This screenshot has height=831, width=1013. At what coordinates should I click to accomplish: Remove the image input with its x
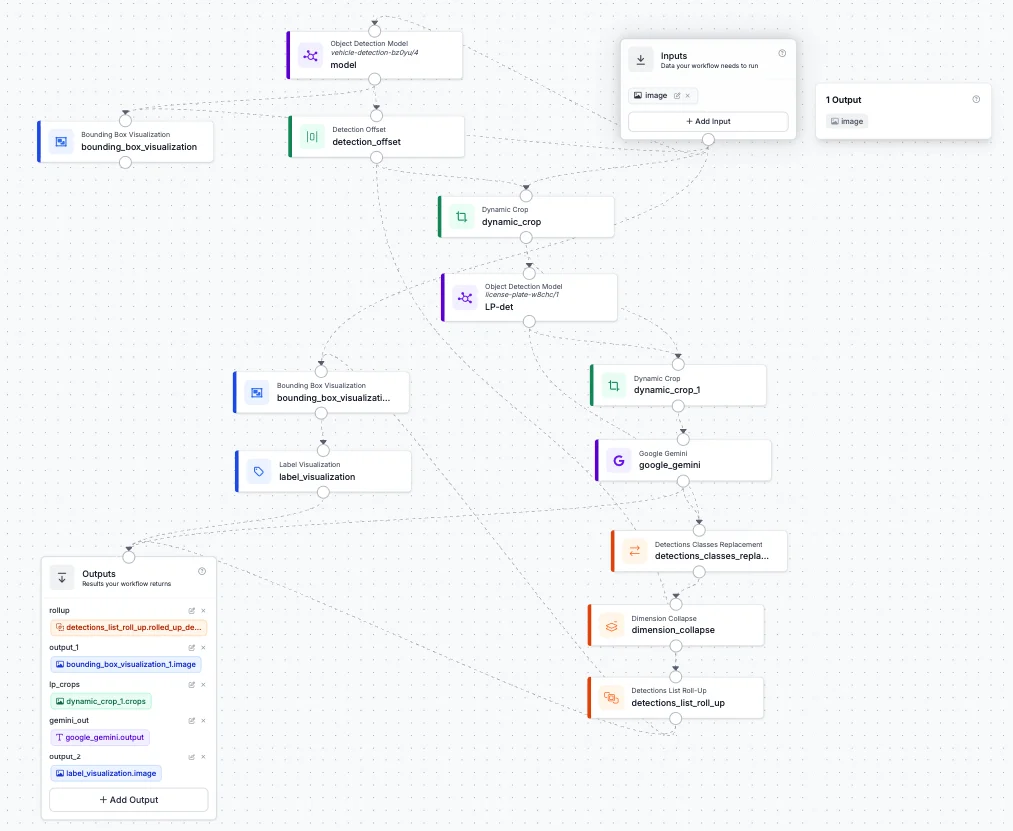[x=687, y=95]
